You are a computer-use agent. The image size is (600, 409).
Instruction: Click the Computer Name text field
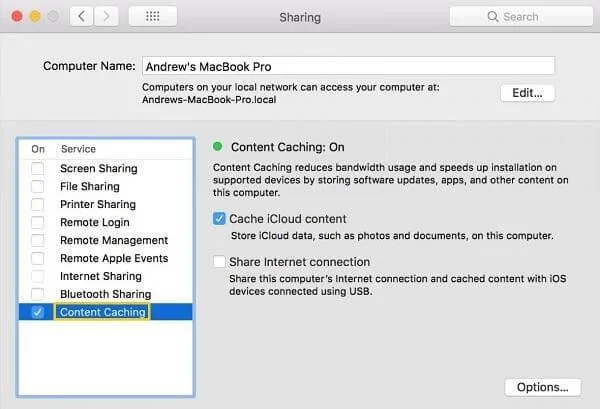click(348, 66)
